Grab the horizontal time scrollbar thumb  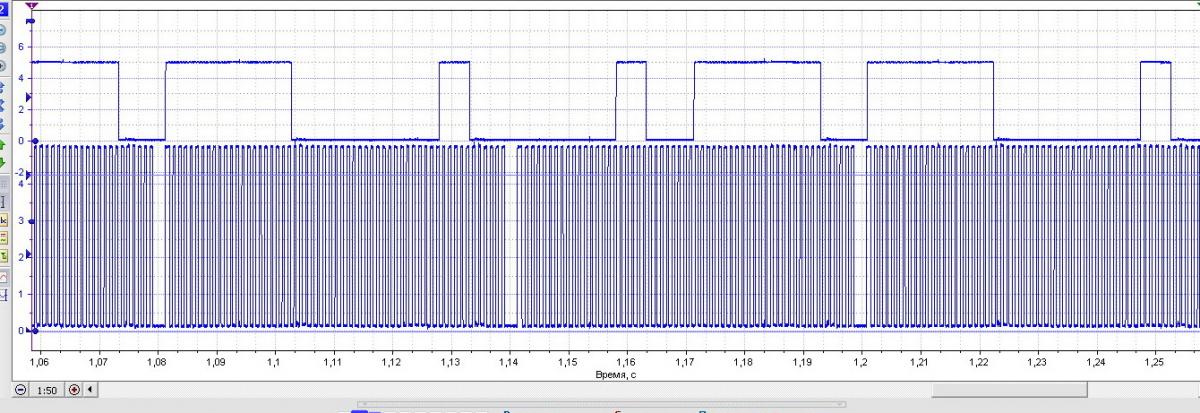1008,390
